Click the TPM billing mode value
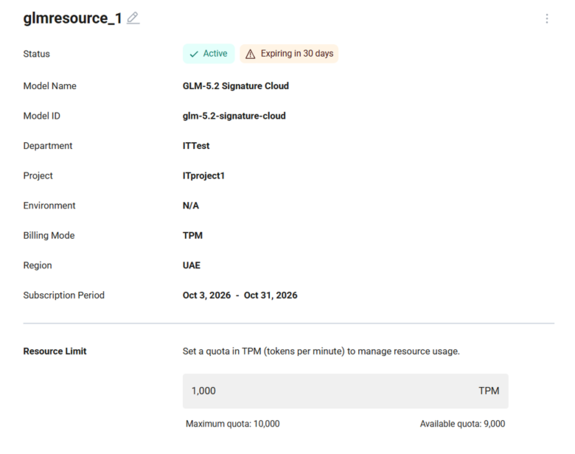Image resolution: width=575 pixels, height=454 pixels. point(193,235)
